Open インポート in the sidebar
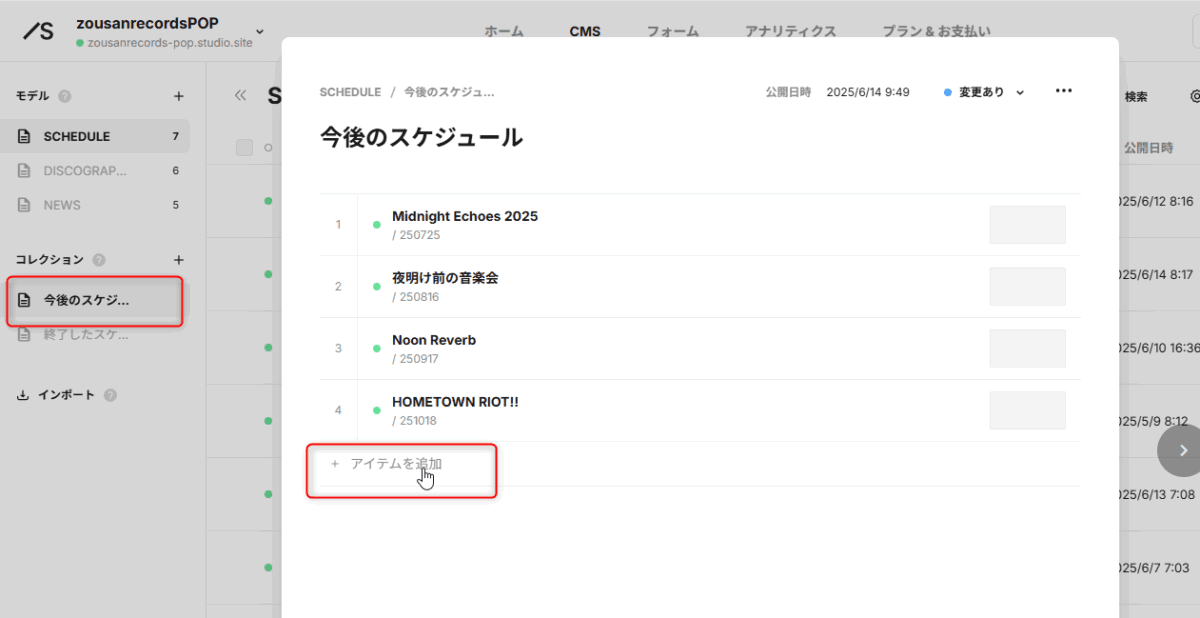This screenshot has height=618, width=1200. [66, 395]
